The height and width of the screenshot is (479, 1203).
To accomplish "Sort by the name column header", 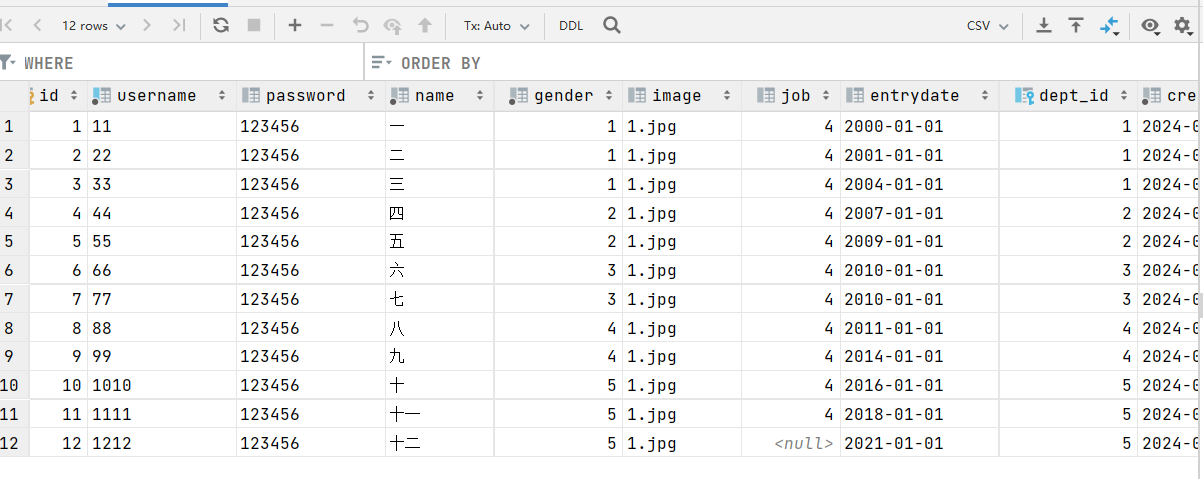I will [440, 96].
